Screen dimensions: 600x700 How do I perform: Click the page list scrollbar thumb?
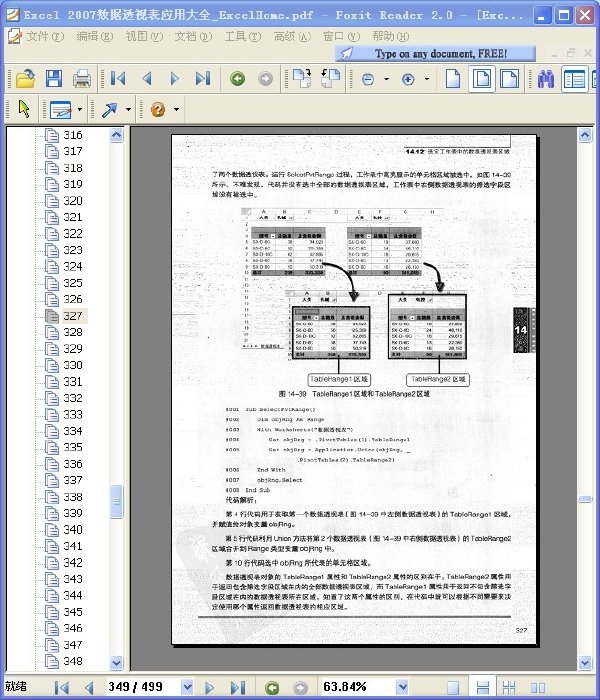click(x=116, y=501)
